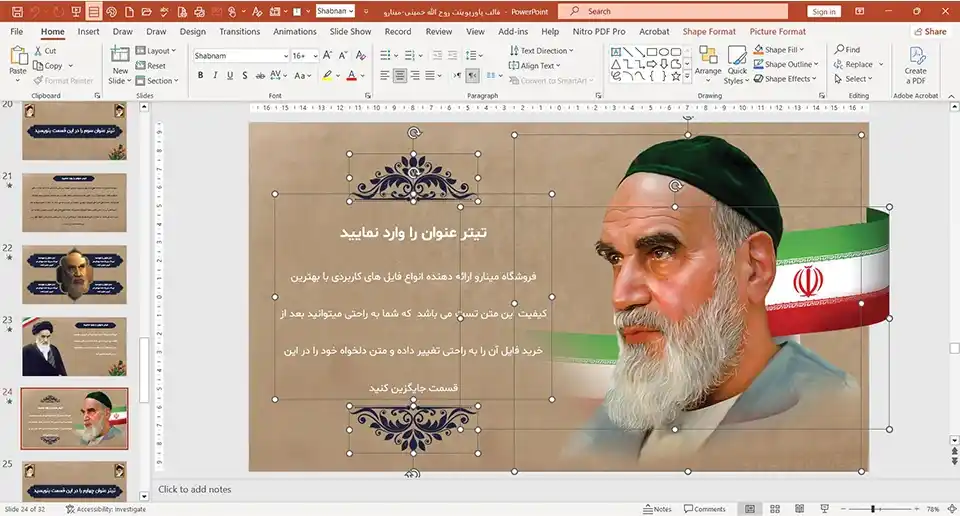
Task: Open the Arrange button
Action: click(x=708, y=65)
